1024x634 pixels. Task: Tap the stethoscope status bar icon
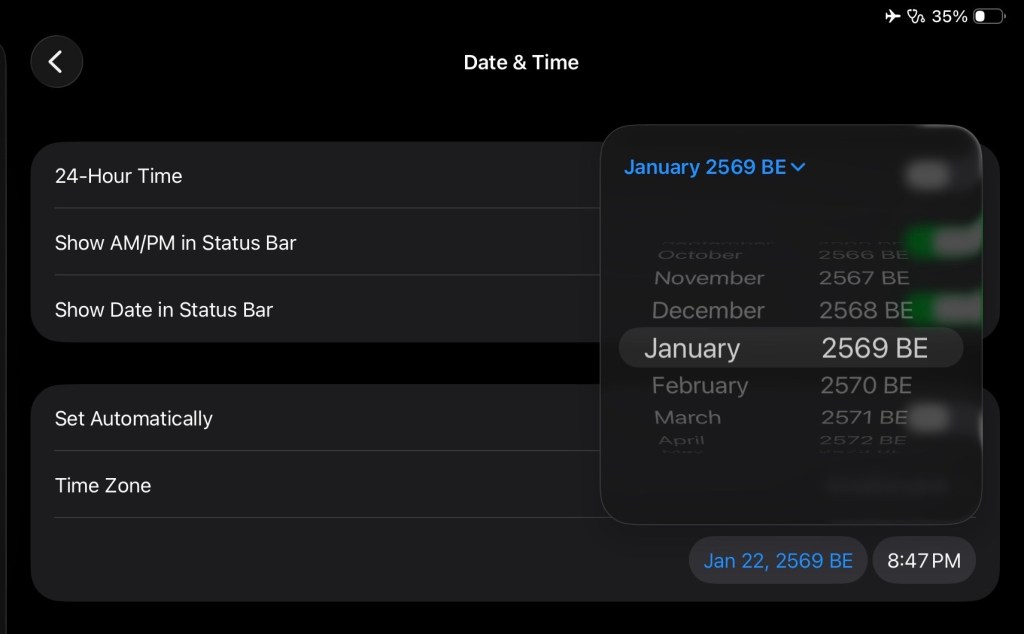tap(915, 16)
